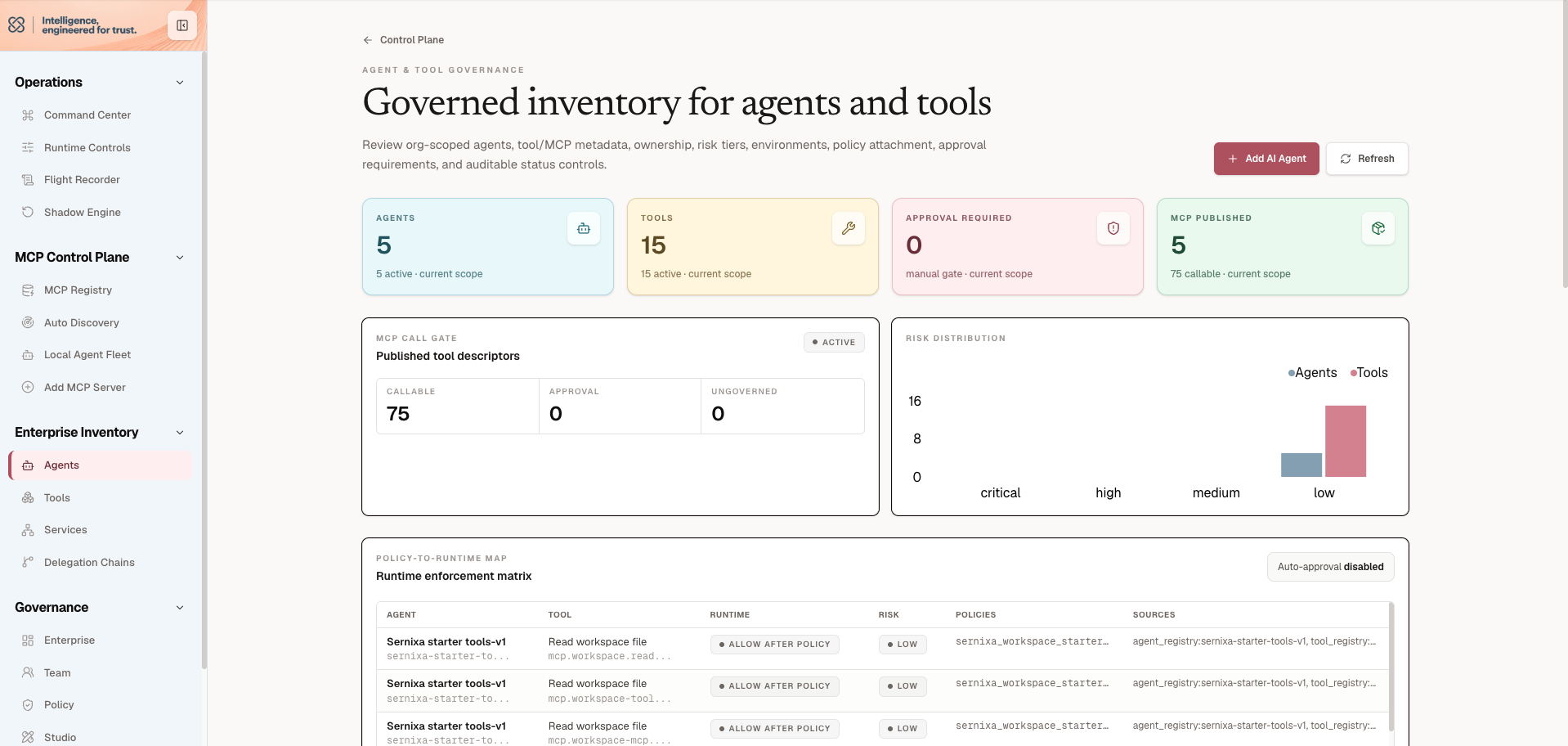Screen dimensions: 1568x746
Task: Toggle the Auto-approval disabled control
Action: (x=1330, y=567)
